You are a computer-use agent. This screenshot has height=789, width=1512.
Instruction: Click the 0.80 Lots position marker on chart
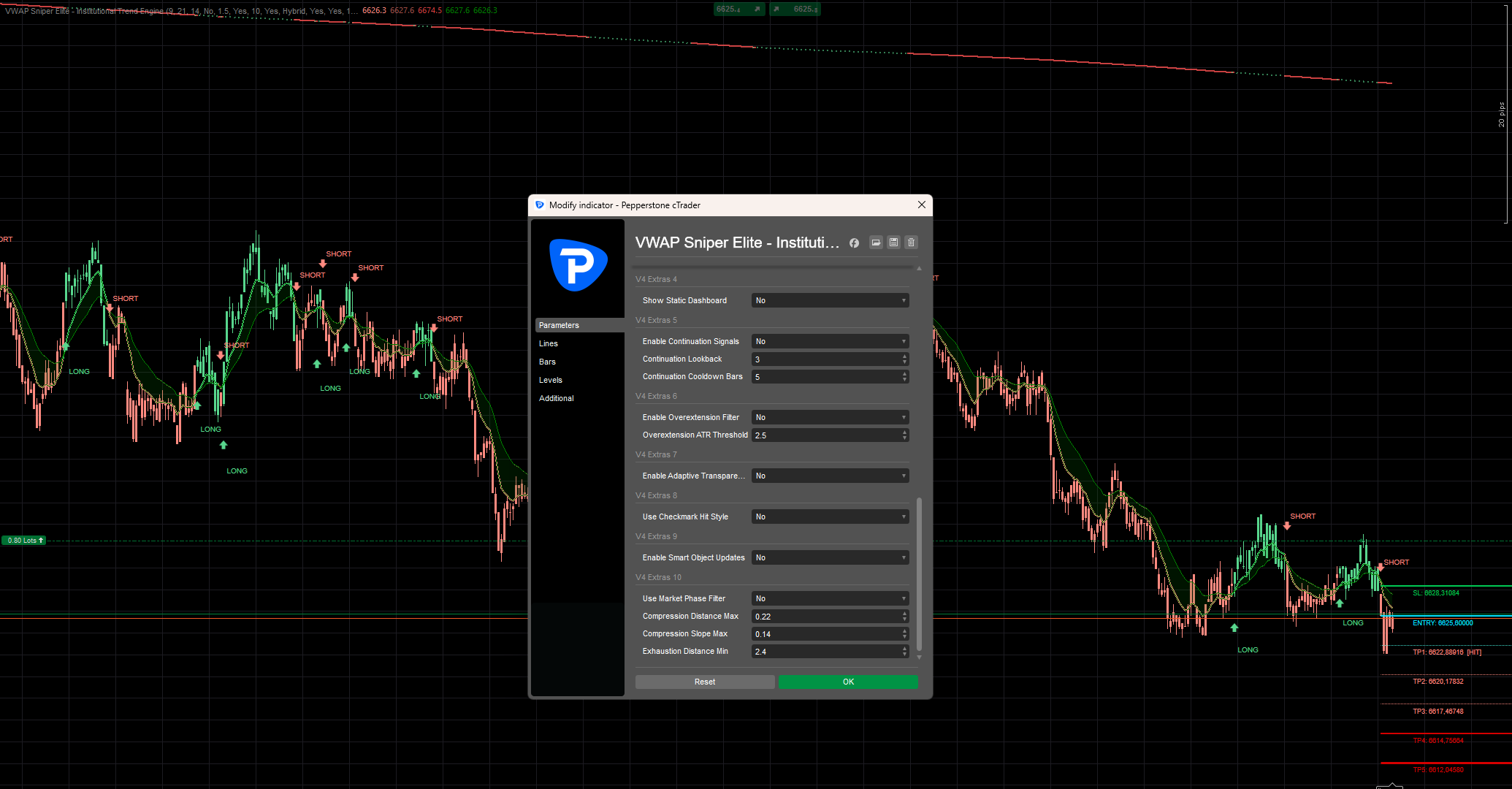click(x=24, y=540)
